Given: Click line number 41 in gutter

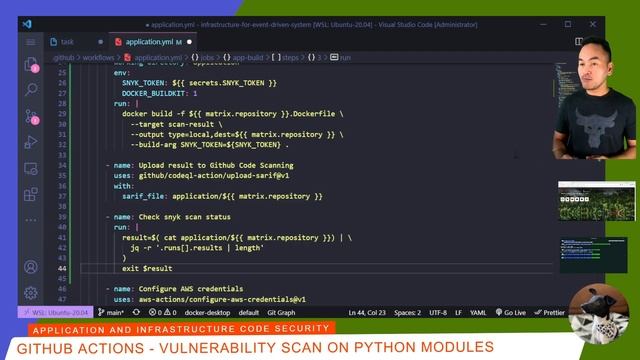Looking at the screenshot, I should 62,237.
